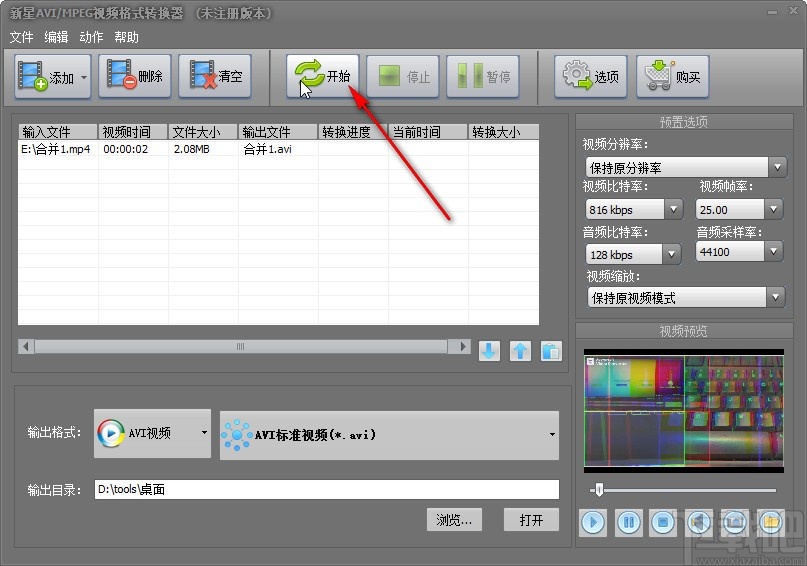This screenshot has height=566, width=807.
Task: Click the file list scrollbar right arrow
Action: 463,346
